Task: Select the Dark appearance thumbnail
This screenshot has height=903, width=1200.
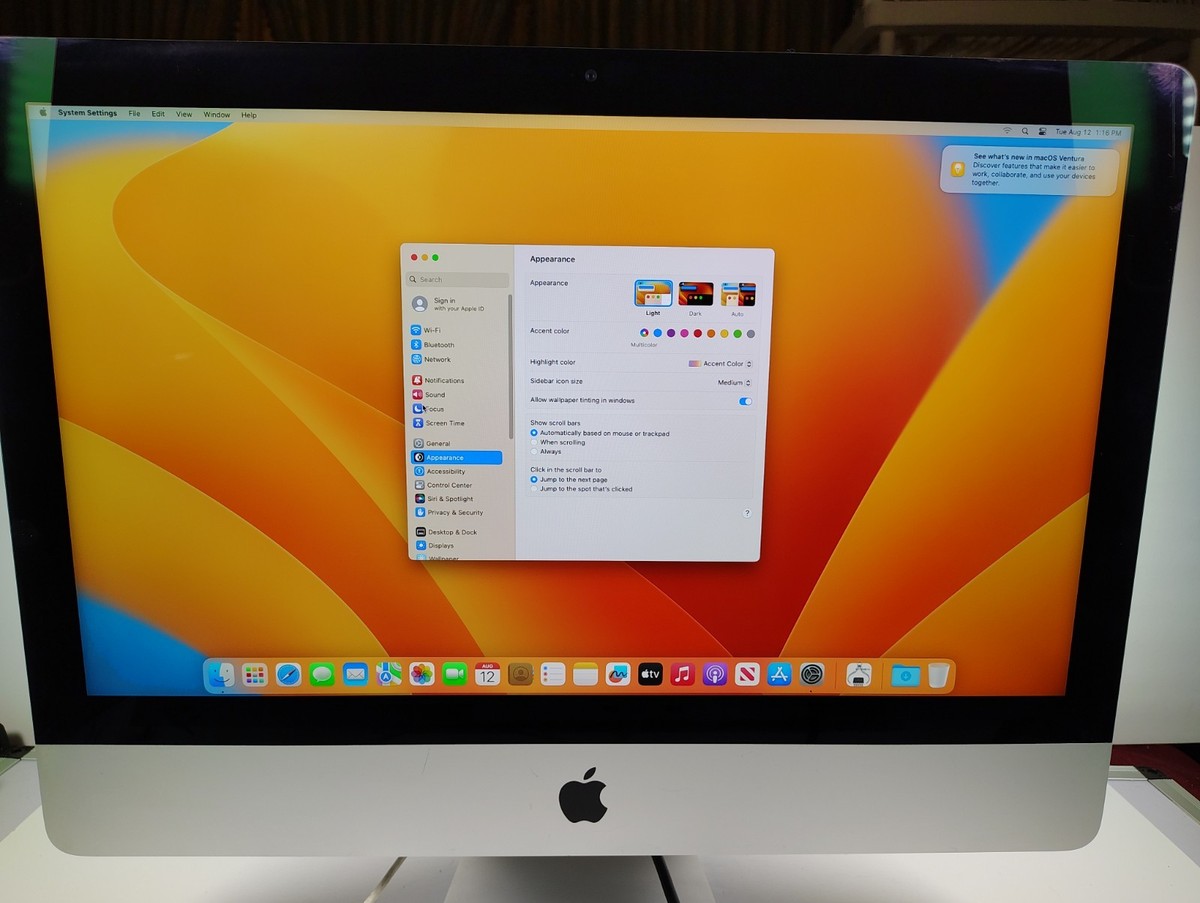Action: [696, 295]
